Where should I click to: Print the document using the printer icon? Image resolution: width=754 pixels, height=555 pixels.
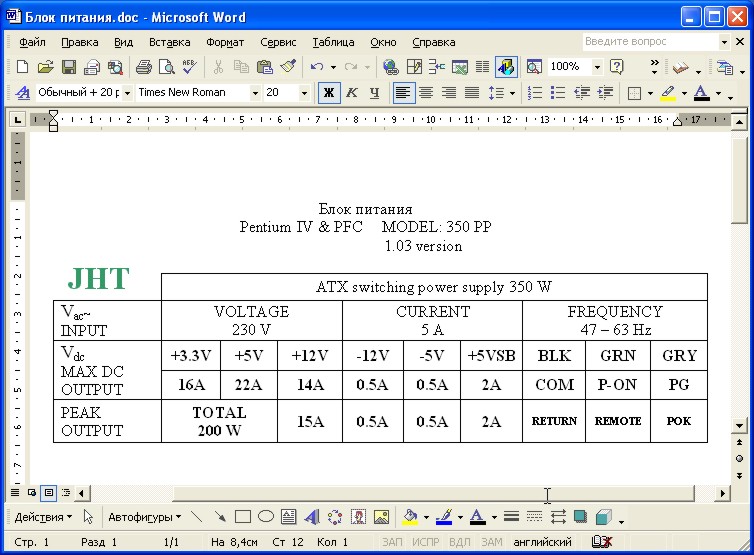[143, 66]
